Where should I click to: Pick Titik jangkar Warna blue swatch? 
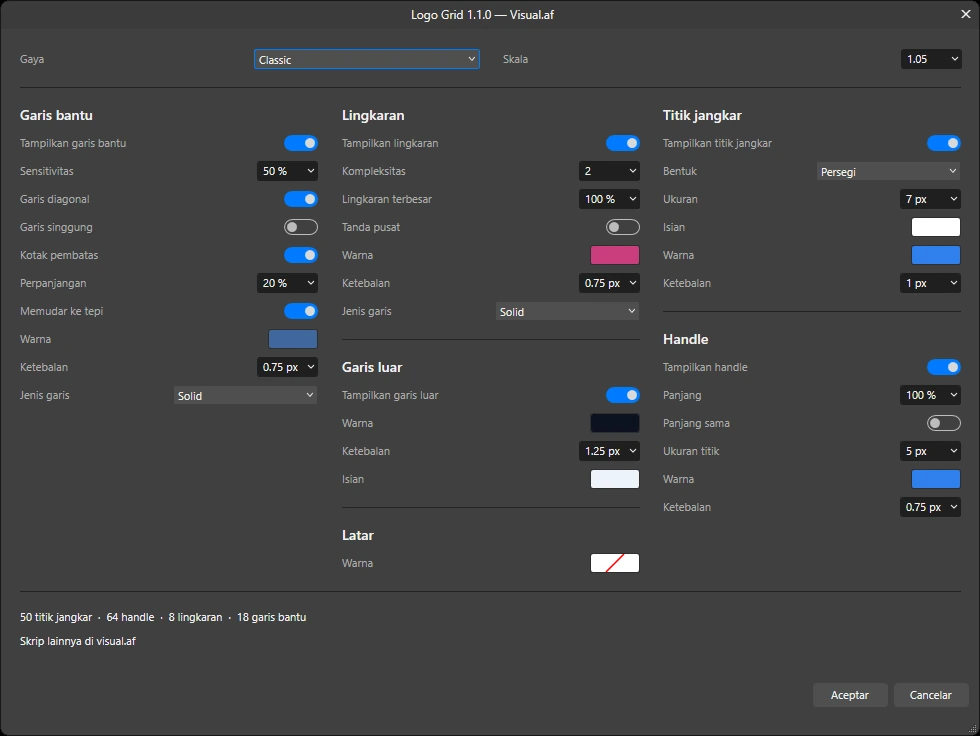point(936,255)
